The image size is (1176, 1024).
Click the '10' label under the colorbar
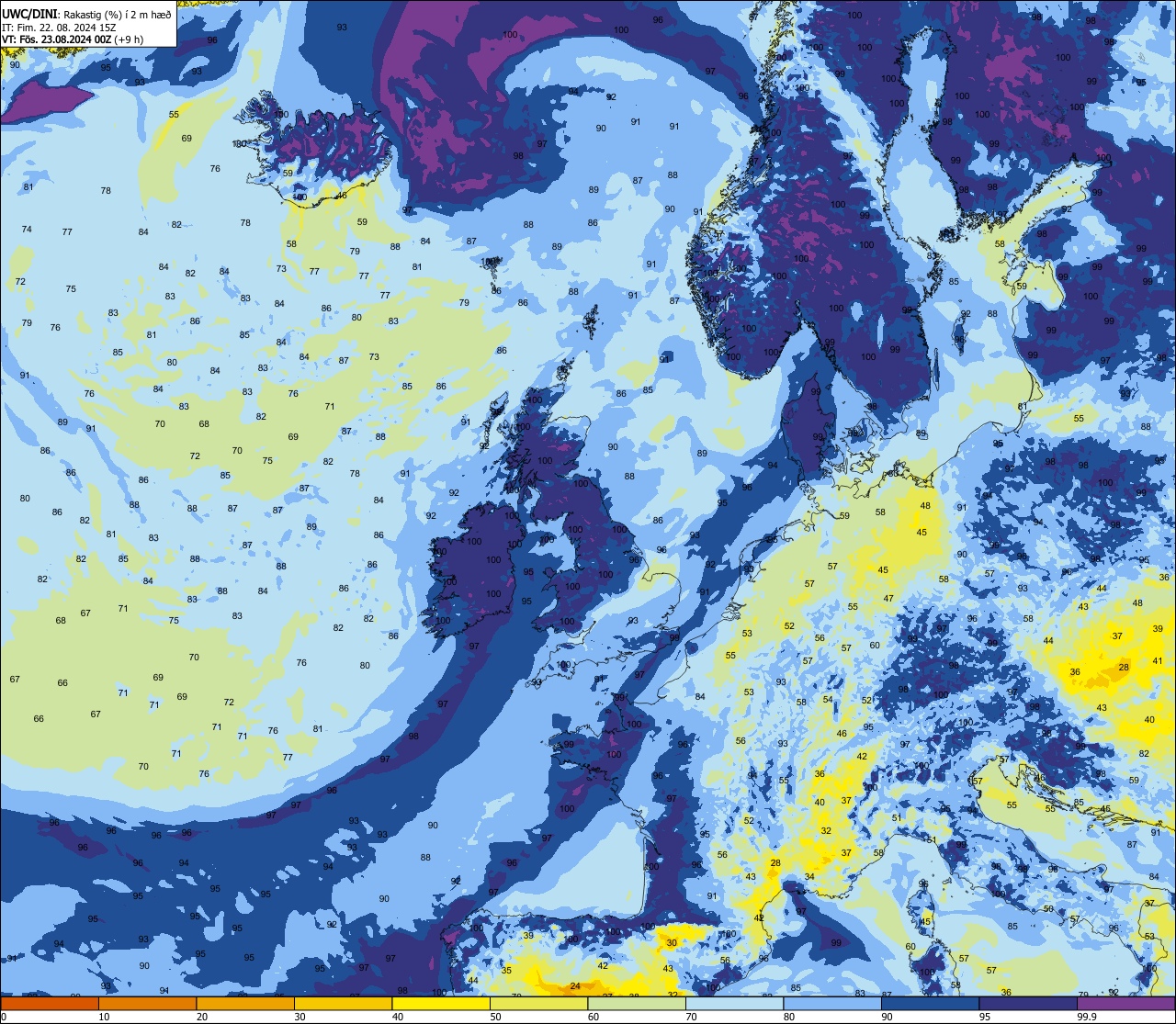click(104, 1017)
